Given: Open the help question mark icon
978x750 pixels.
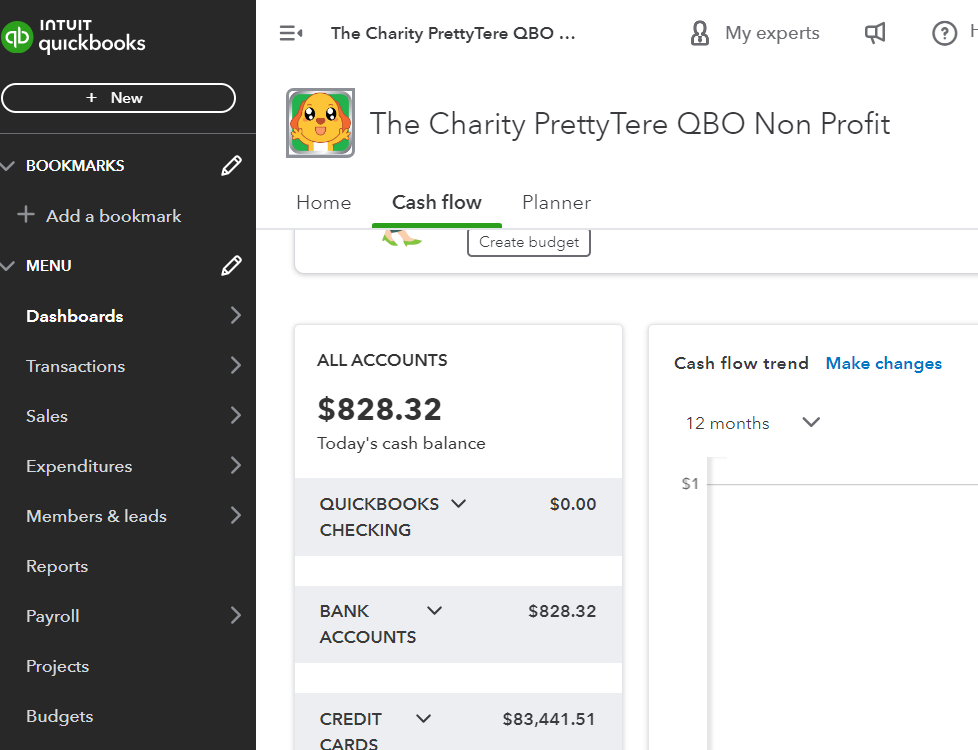Looking at the screenshot, I should (944, 34).
